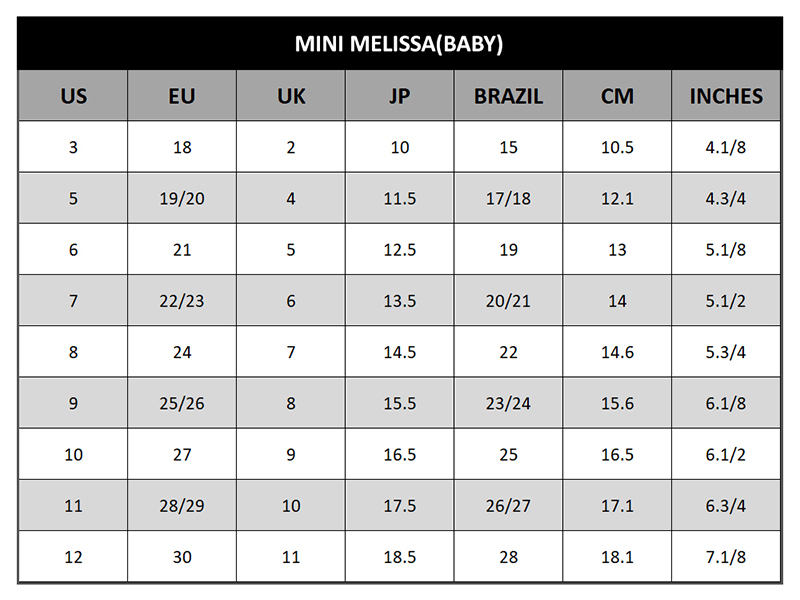
Task: Select the US column header
Action: (73, 96)
